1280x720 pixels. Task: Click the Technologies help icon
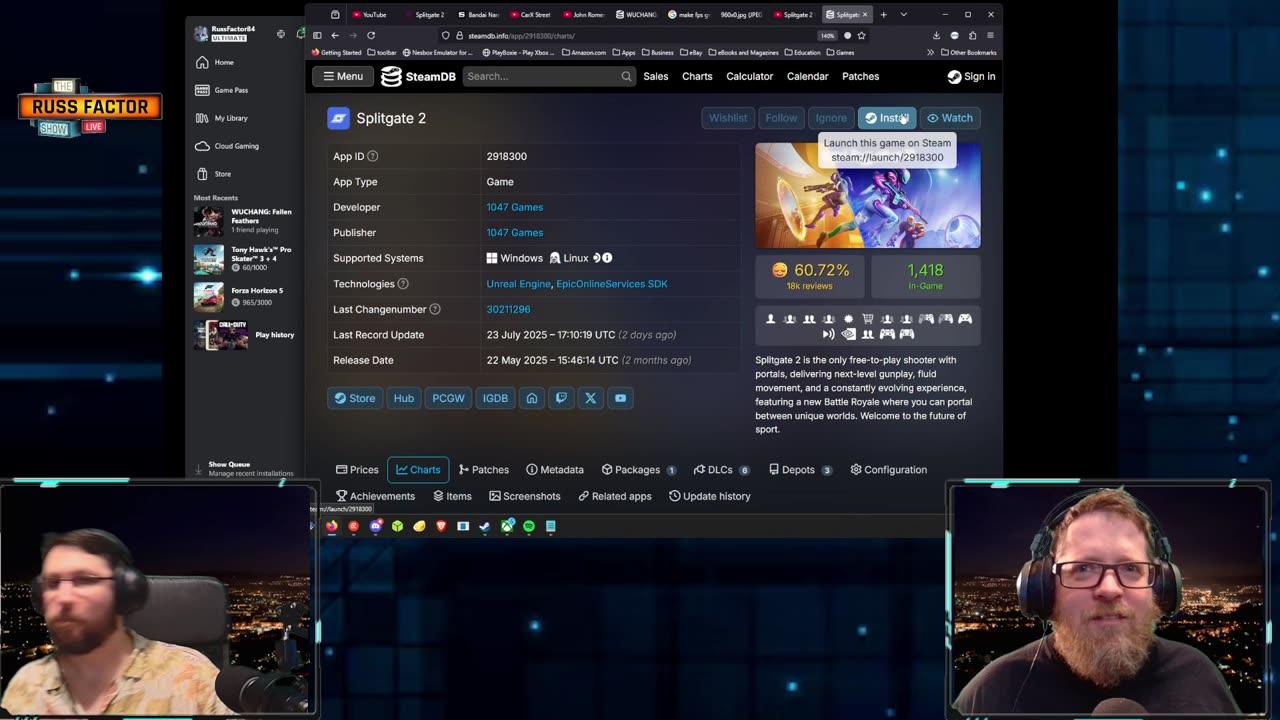[x=403, y=284]
